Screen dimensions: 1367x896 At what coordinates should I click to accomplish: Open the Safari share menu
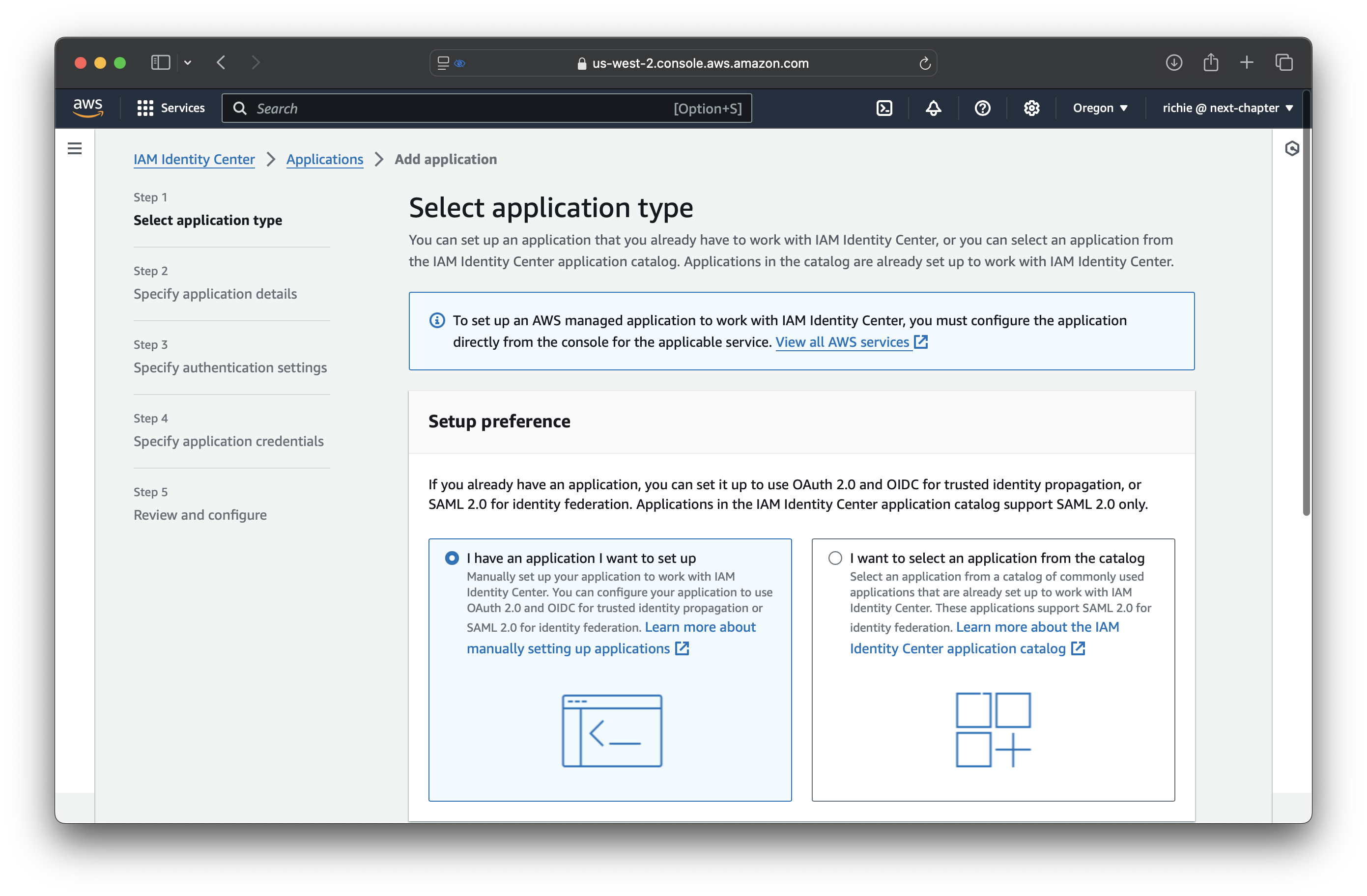click(x=1211, y=62)
